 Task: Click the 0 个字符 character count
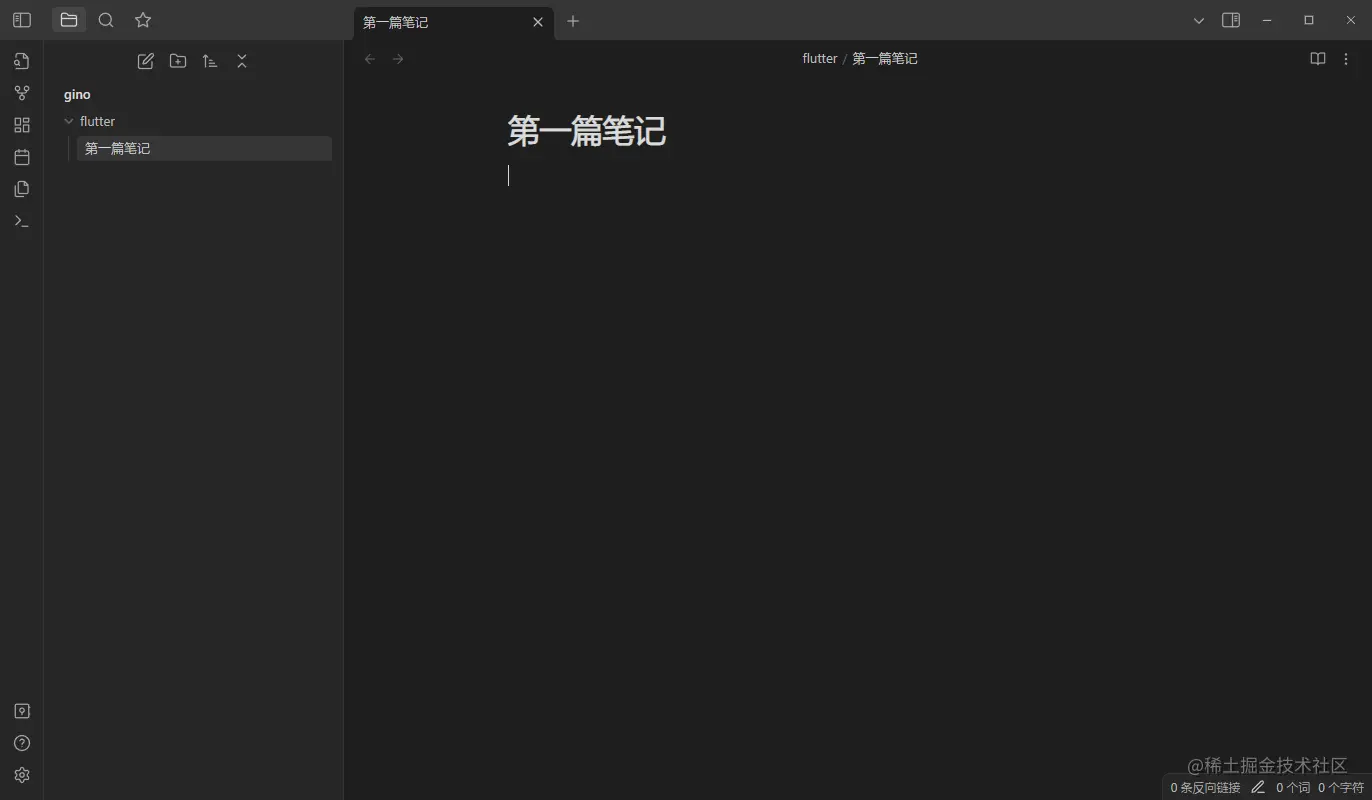1341,788
